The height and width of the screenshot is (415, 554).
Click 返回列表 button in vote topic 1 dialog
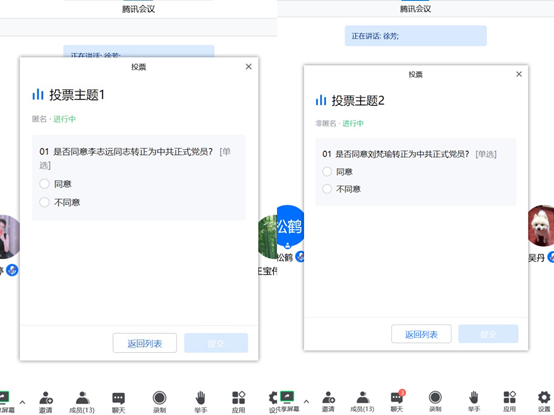pyautogui.click(x=145, y=343)
